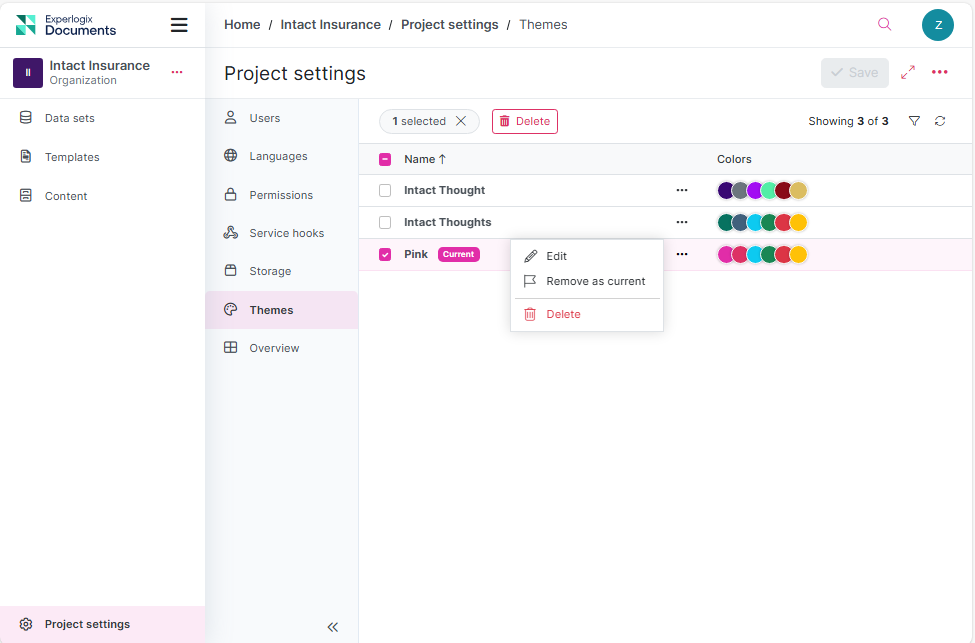Uncheck the Pink theme checkbox
975x643 pixels.
[x=385, y=254]
